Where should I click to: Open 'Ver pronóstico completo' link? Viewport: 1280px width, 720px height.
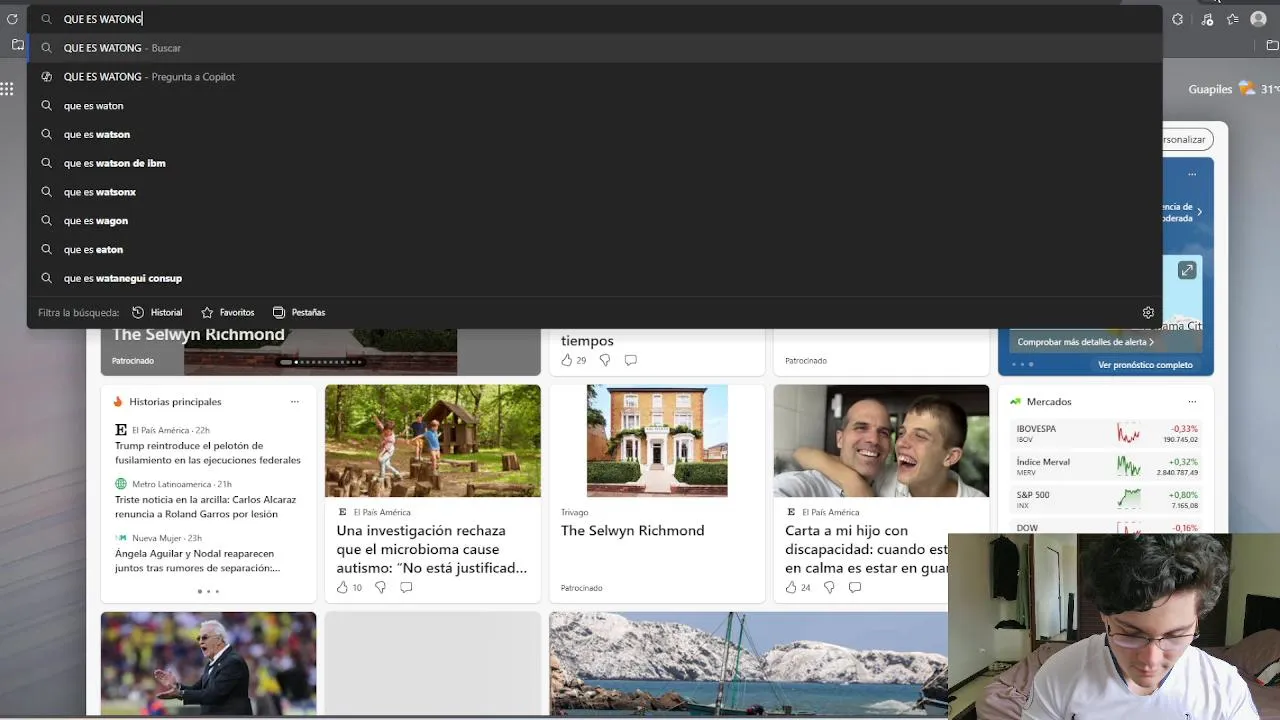pos(1145,365)
